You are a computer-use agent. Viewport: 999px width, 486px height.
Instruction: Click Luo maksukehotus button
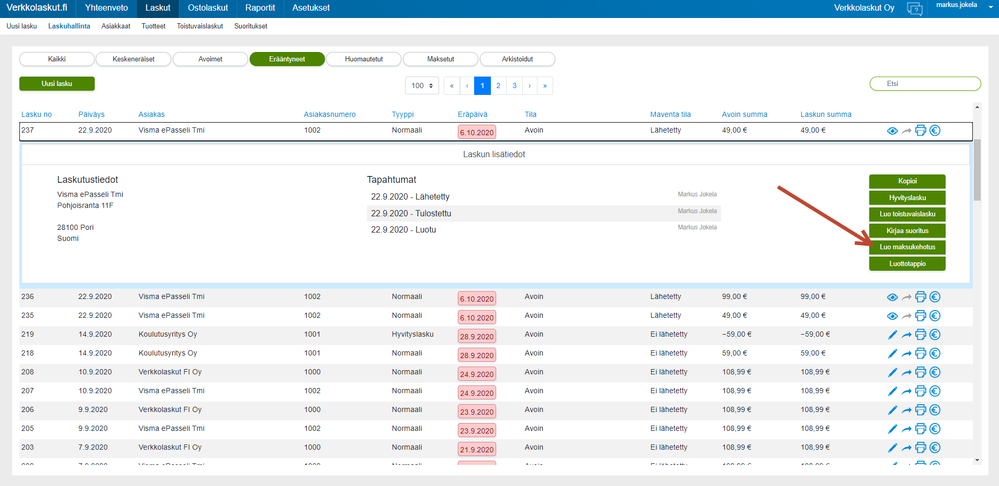pyautogui.click(x=907, y=247)
